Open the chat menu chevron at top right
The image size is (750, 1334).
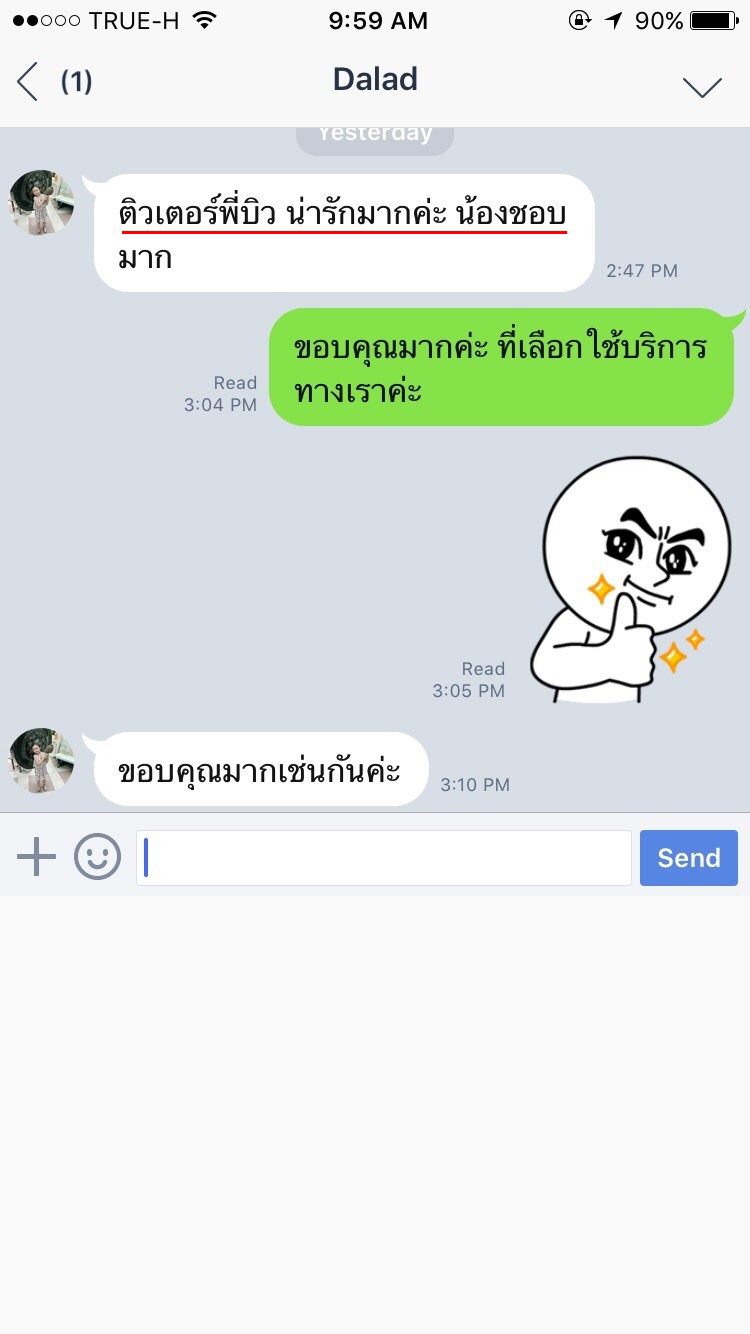tap(702, 88)
